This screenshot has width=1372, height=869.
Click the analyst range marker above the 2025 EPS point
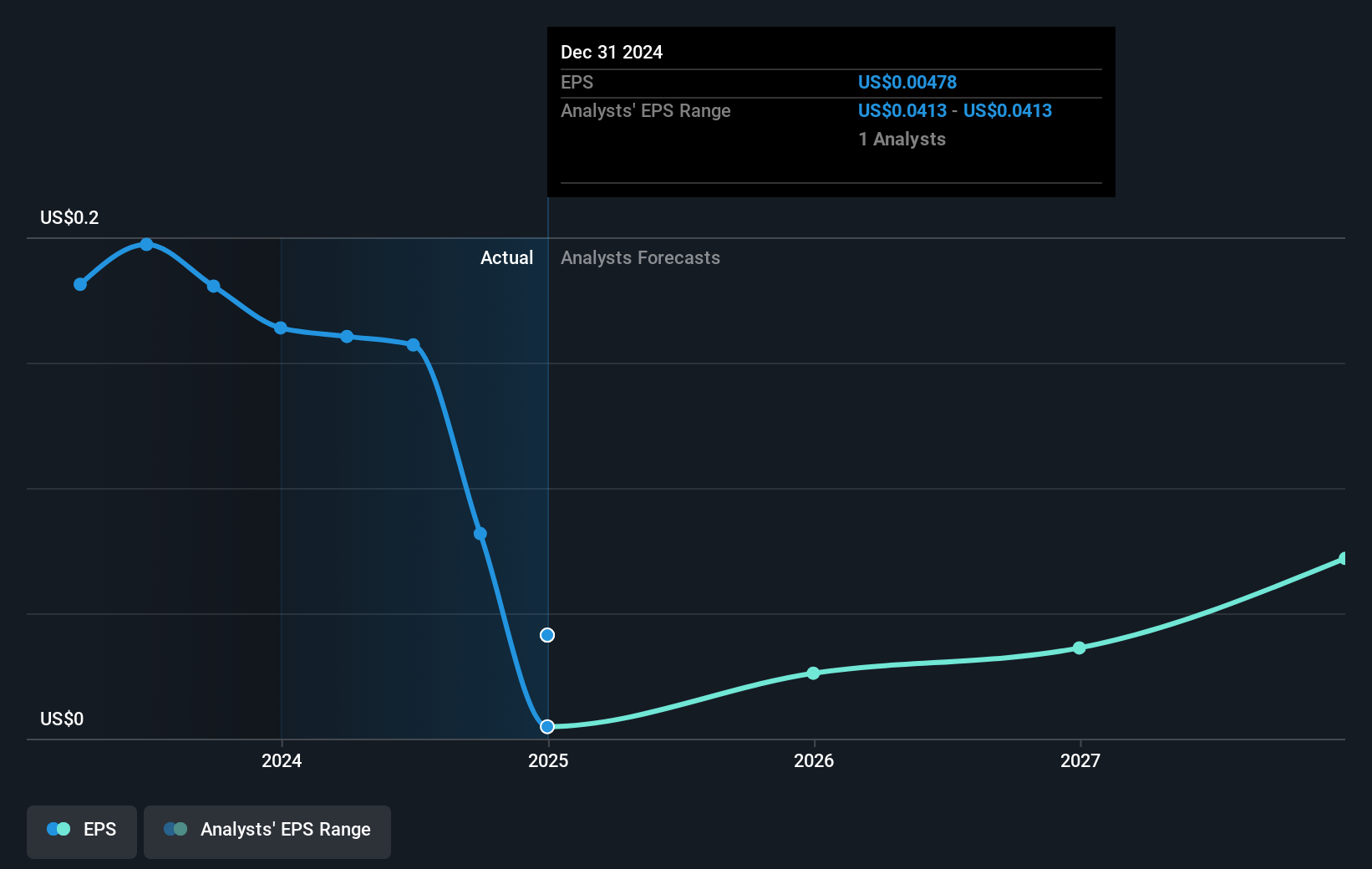click(x=547, y=635)
